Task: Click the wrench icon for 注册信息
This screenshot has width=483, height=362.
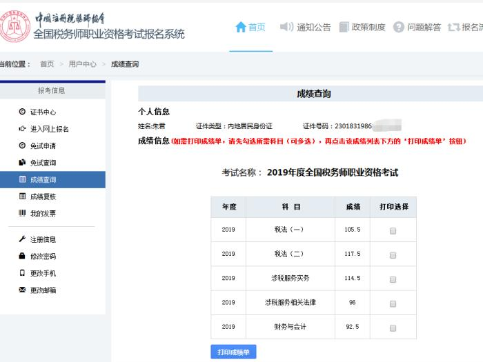Action: 22,239
